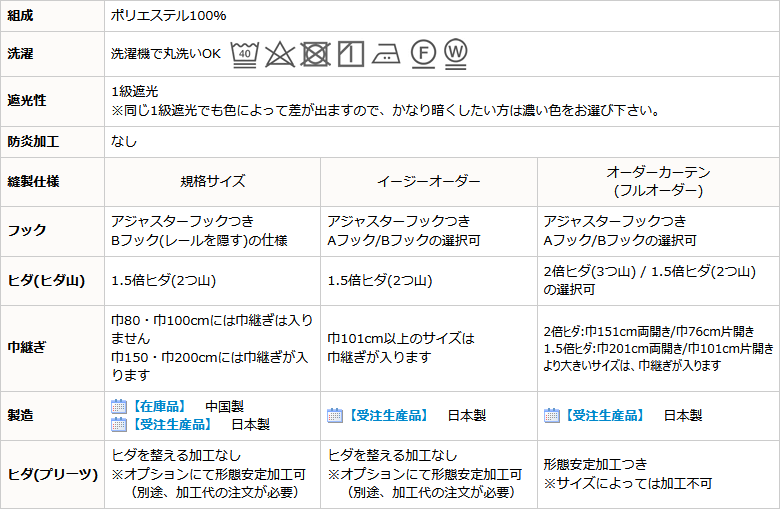Click the iron laundry symbol
780x509 pixels.
click(386, 53)
